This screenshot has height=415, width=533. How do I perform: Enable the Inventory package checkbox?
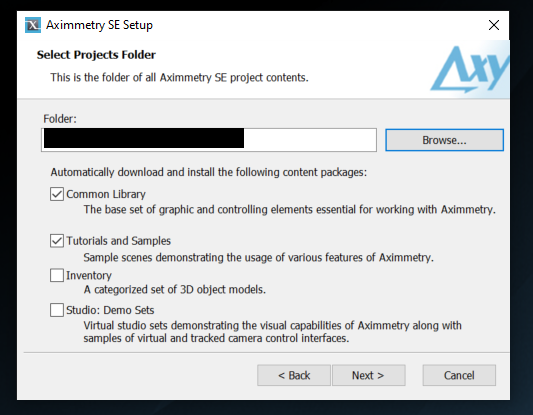click(x=57, y=275)
